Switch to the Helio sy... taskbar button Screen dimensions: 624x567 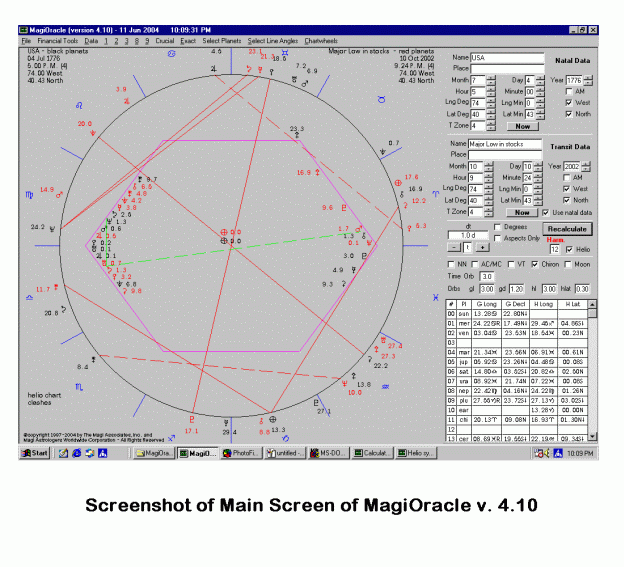(416, 453)
